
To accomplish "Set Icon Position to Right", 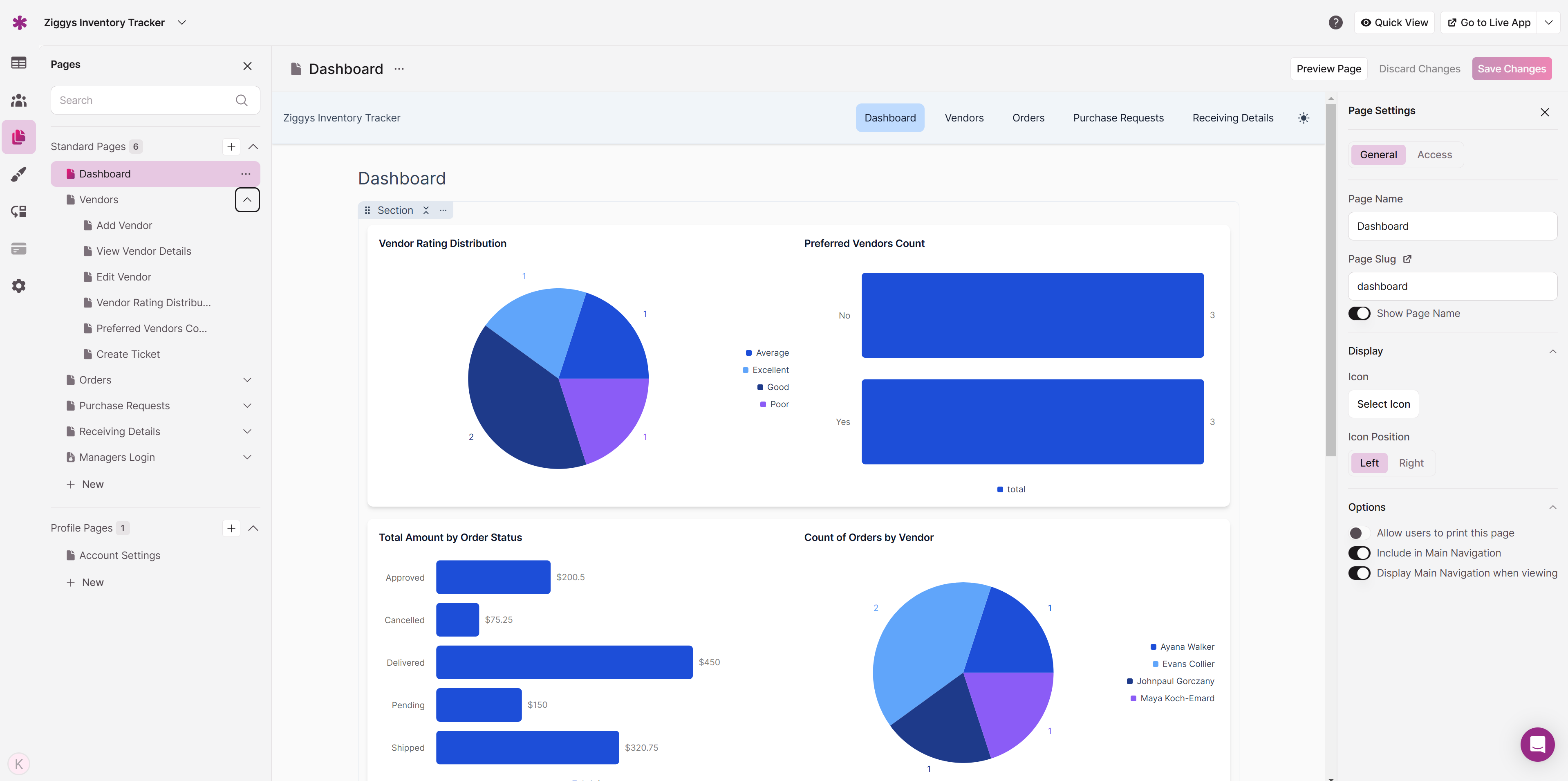I will click(x=1411, y=463).
